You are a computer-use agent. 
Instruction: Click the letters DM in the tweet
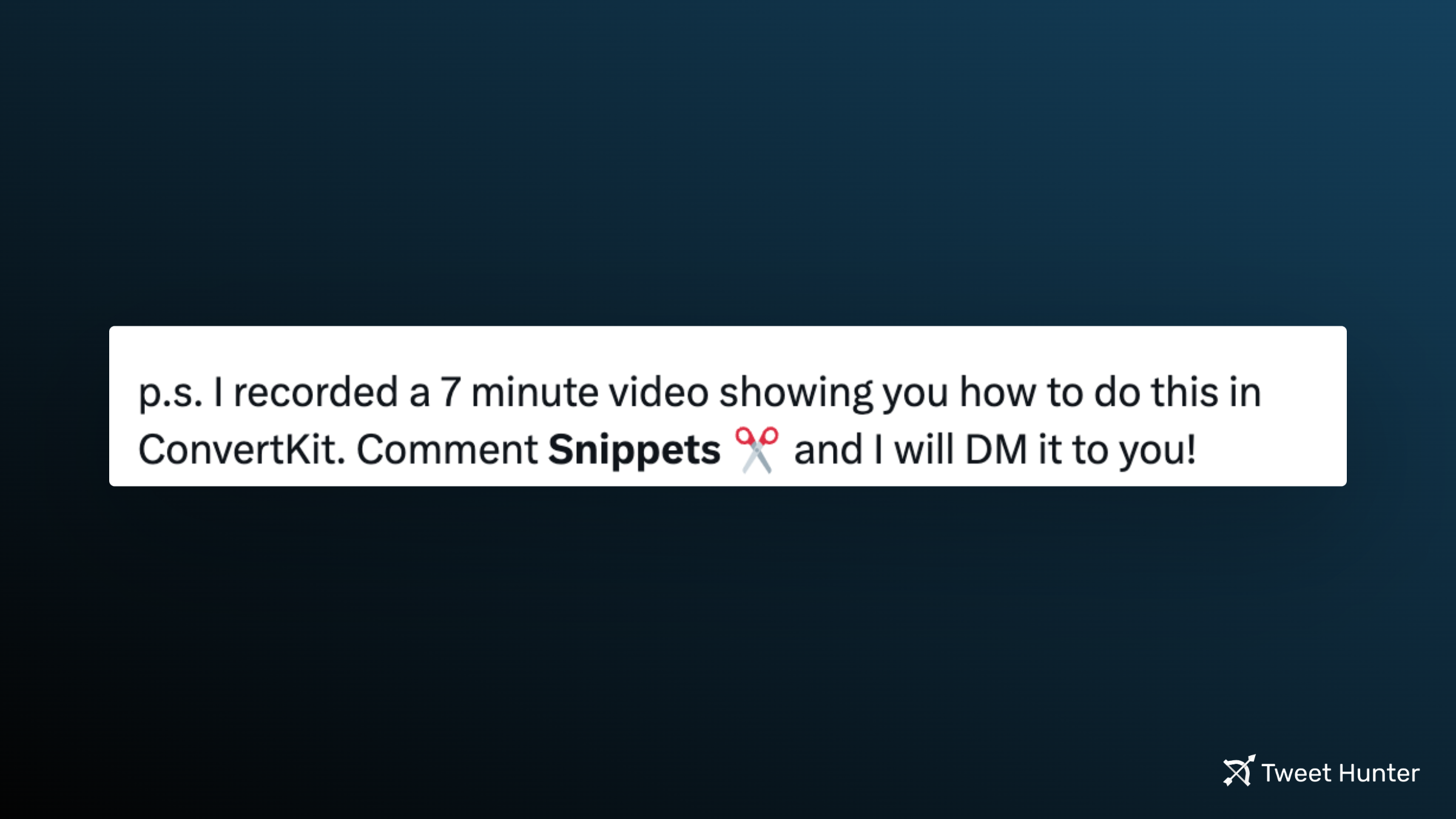[996, 450]
